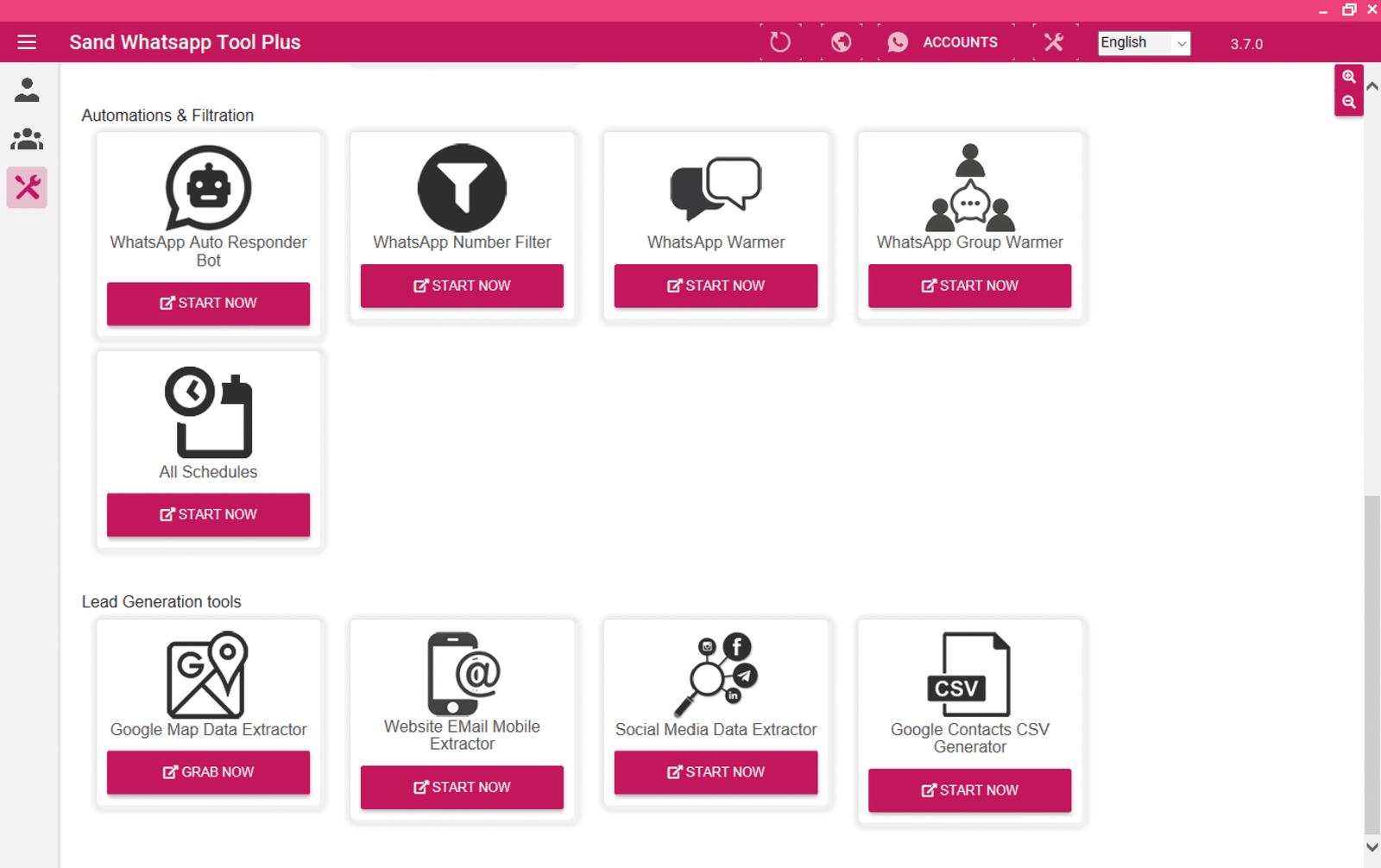Click the 'Lead Generation tools' heading
This screenshot has width=1381, height=868.
(161, 601)
